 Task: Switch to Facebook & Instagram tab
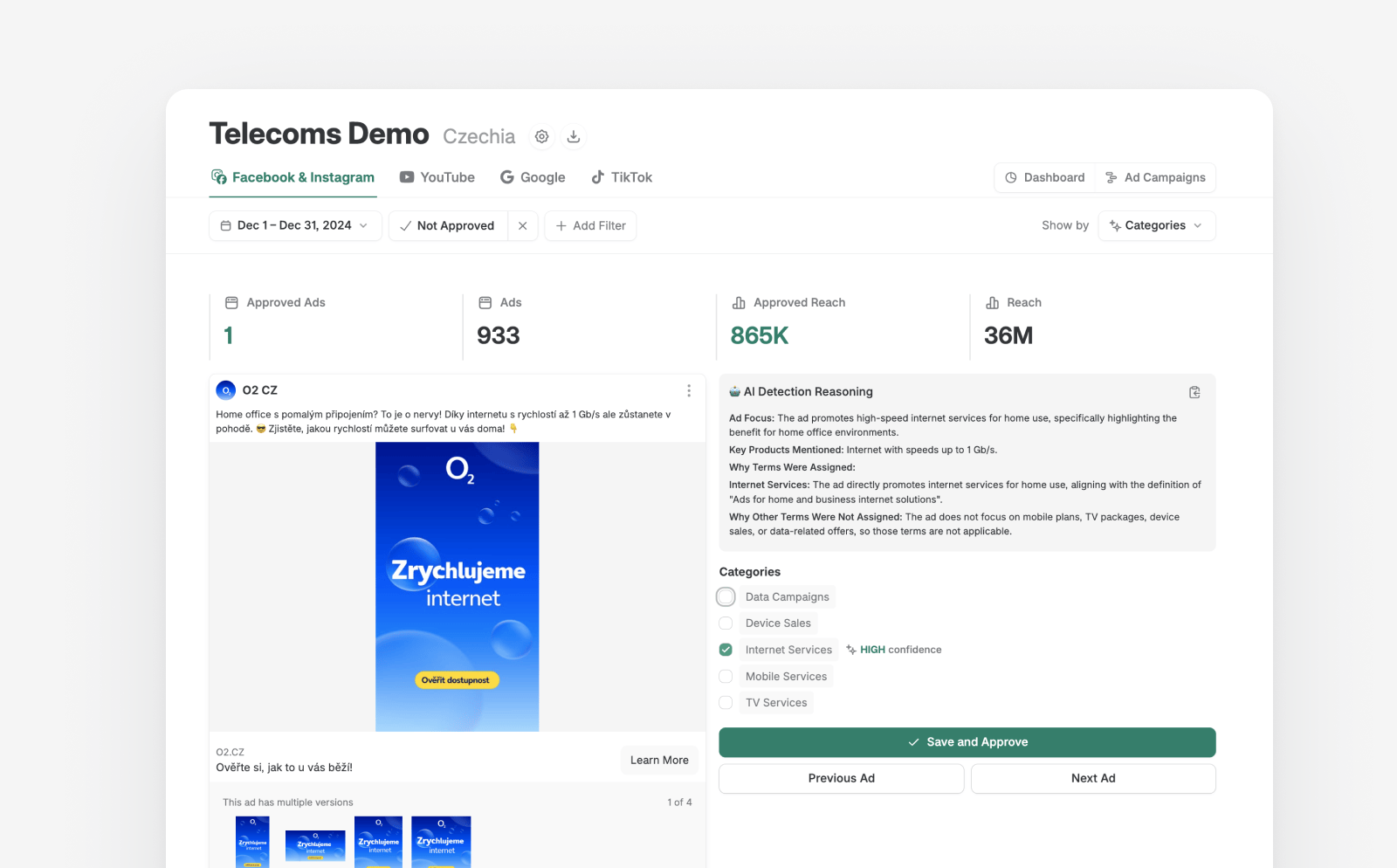point(292,177)
